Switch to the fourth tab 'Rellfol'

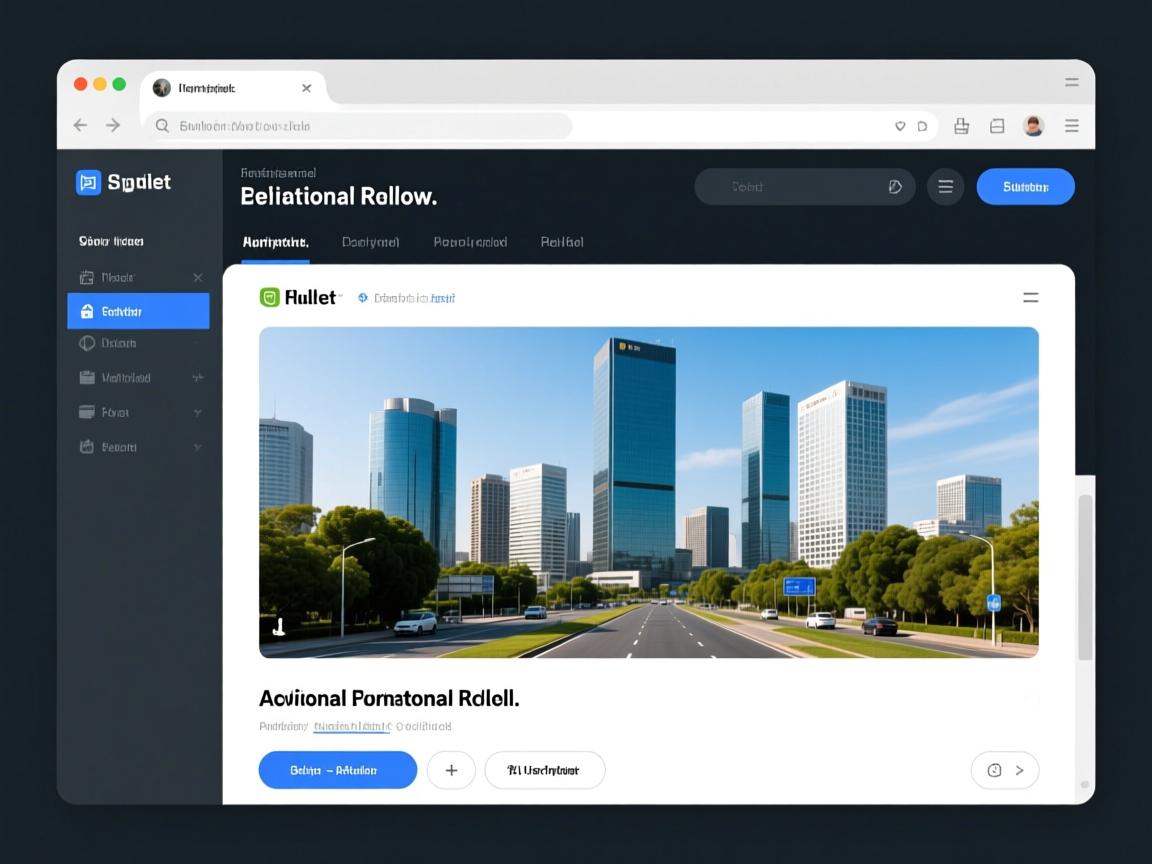pyautogui.click(x=561, y=242)
